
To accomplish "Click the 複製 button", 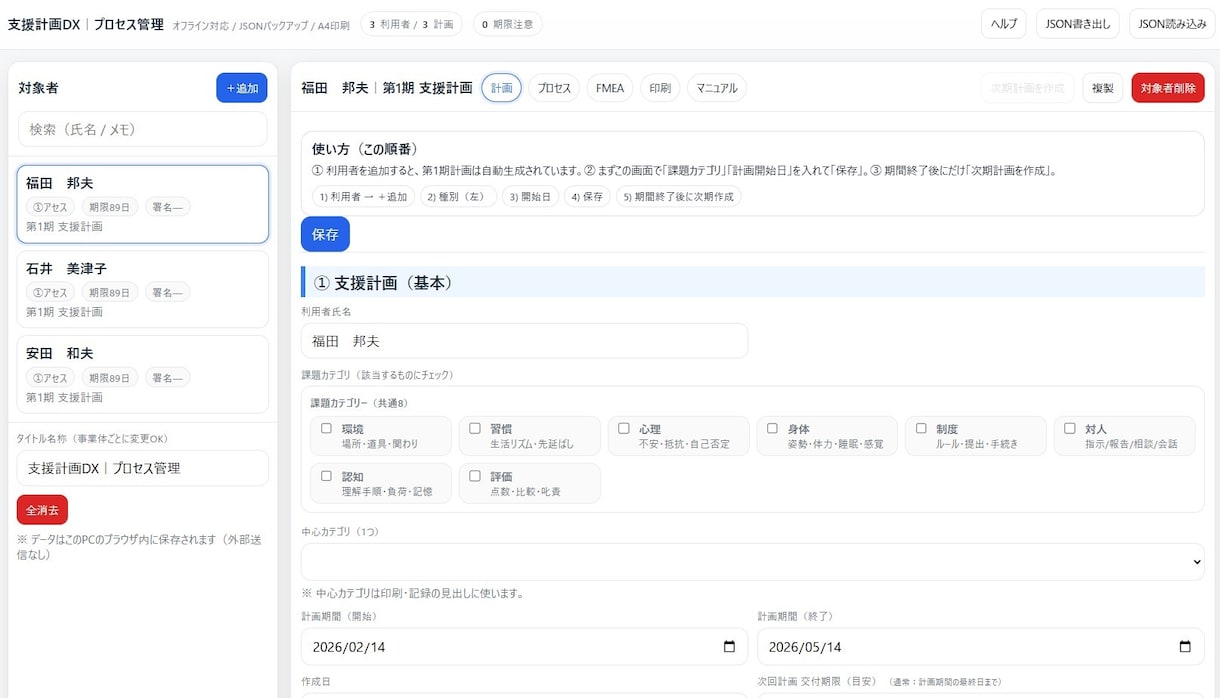I will (x=1103, y=88).
